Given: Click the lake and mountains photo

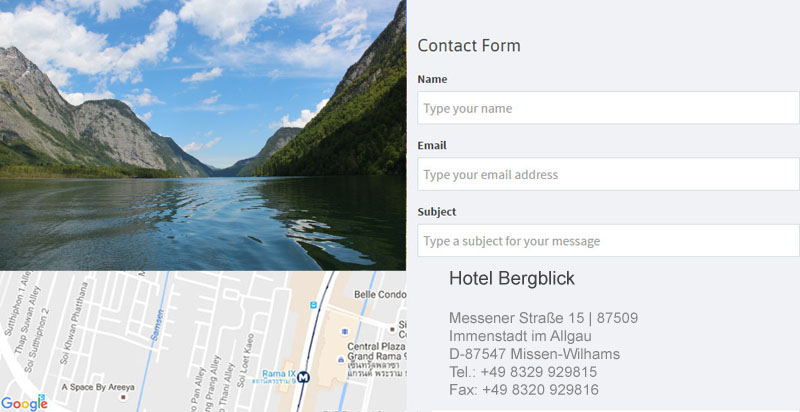Looking at the screenshot, I should coord(203,135).
